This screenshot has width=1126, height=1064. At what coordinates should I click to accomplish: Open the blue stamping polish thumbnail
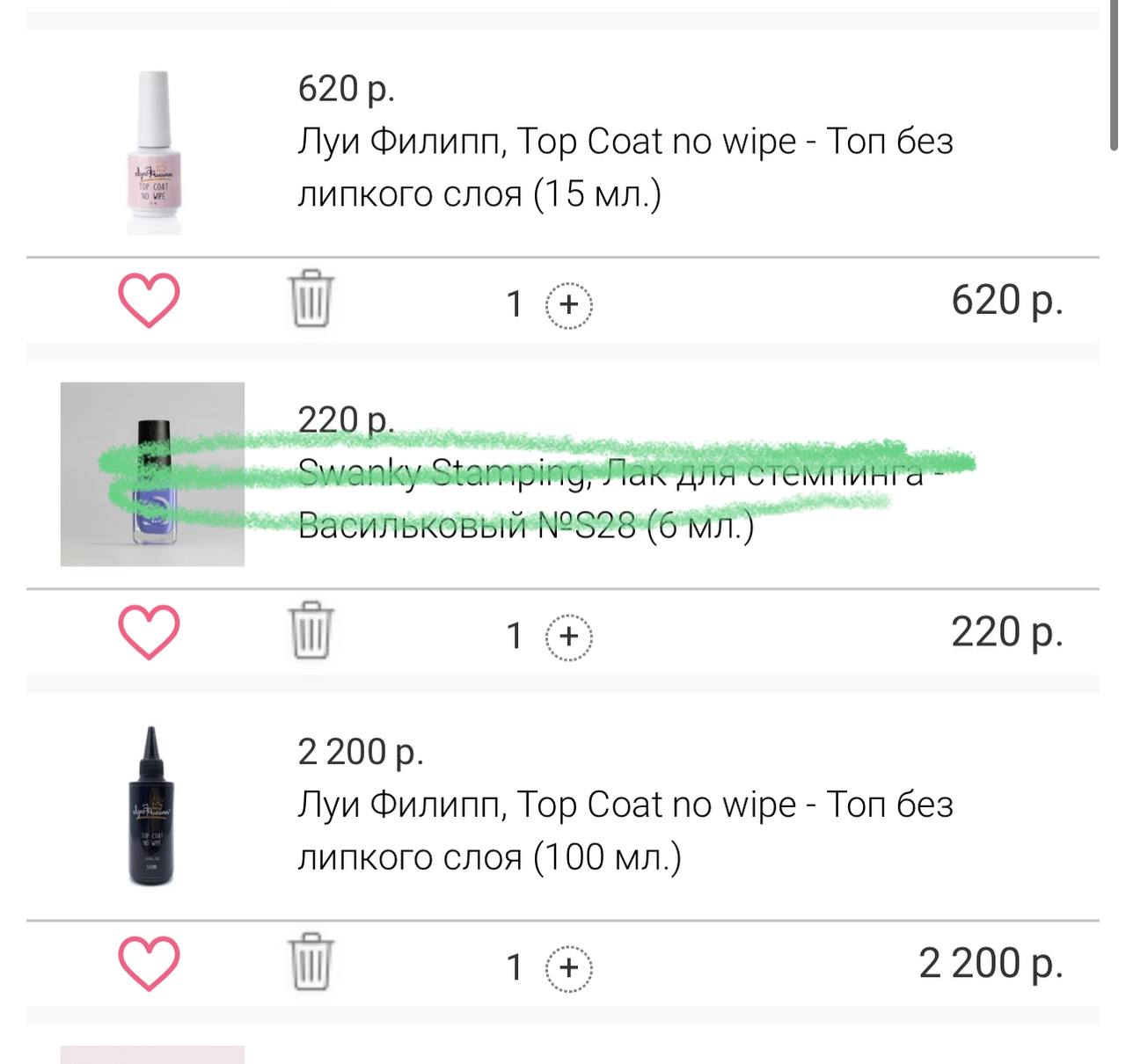click(152, 474)
